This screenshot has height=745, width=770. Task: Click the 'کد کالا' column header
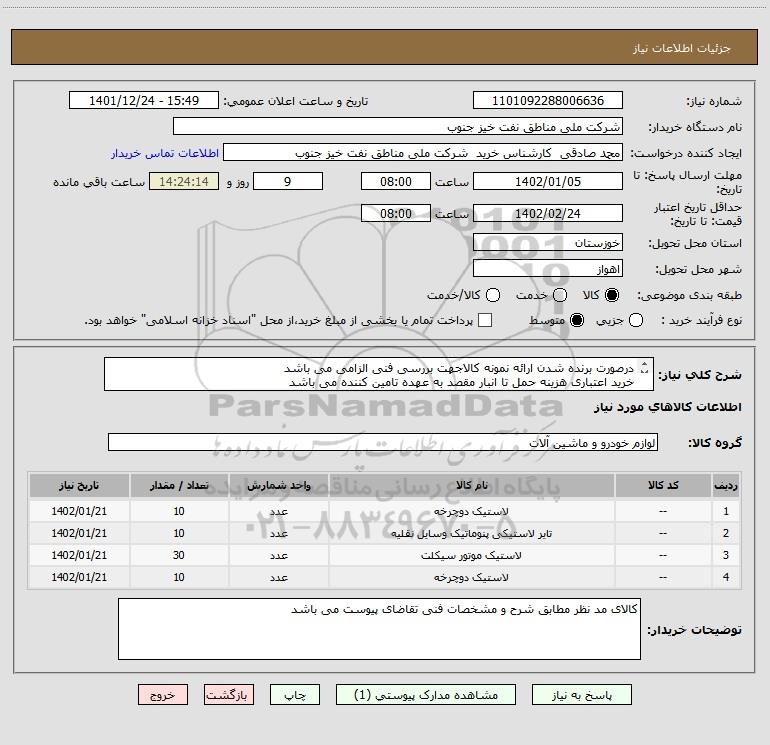[x=663, y=485]
